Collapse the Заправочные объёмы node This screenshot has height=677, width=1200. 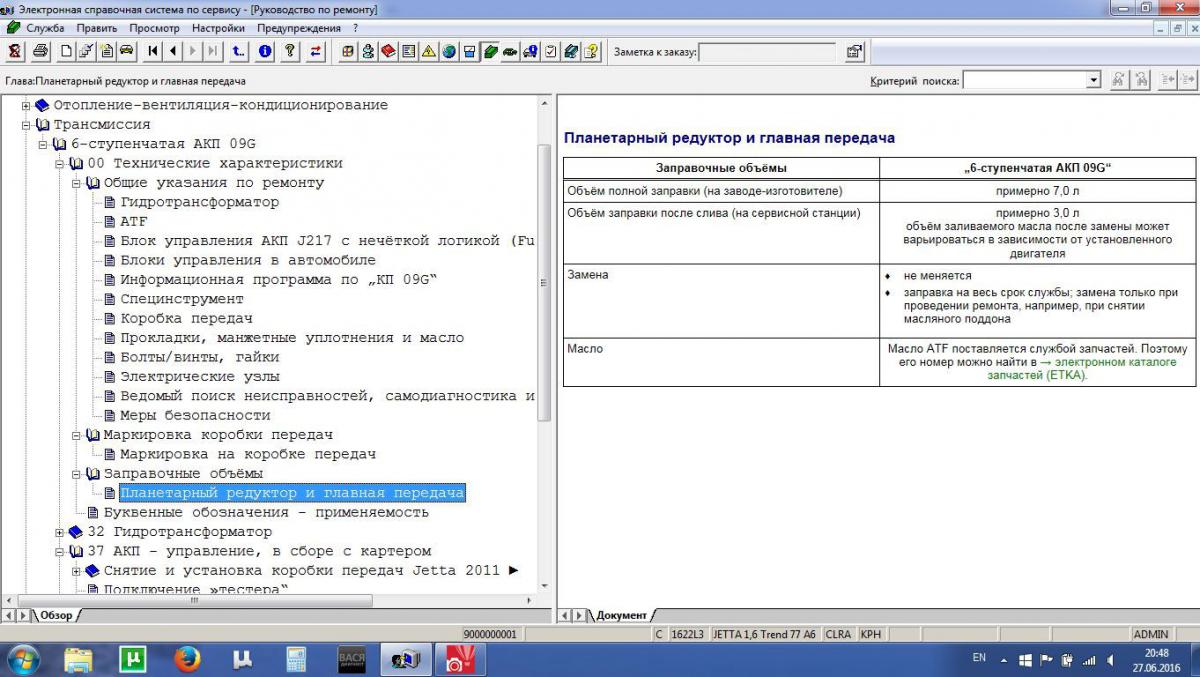click(77, 473)
